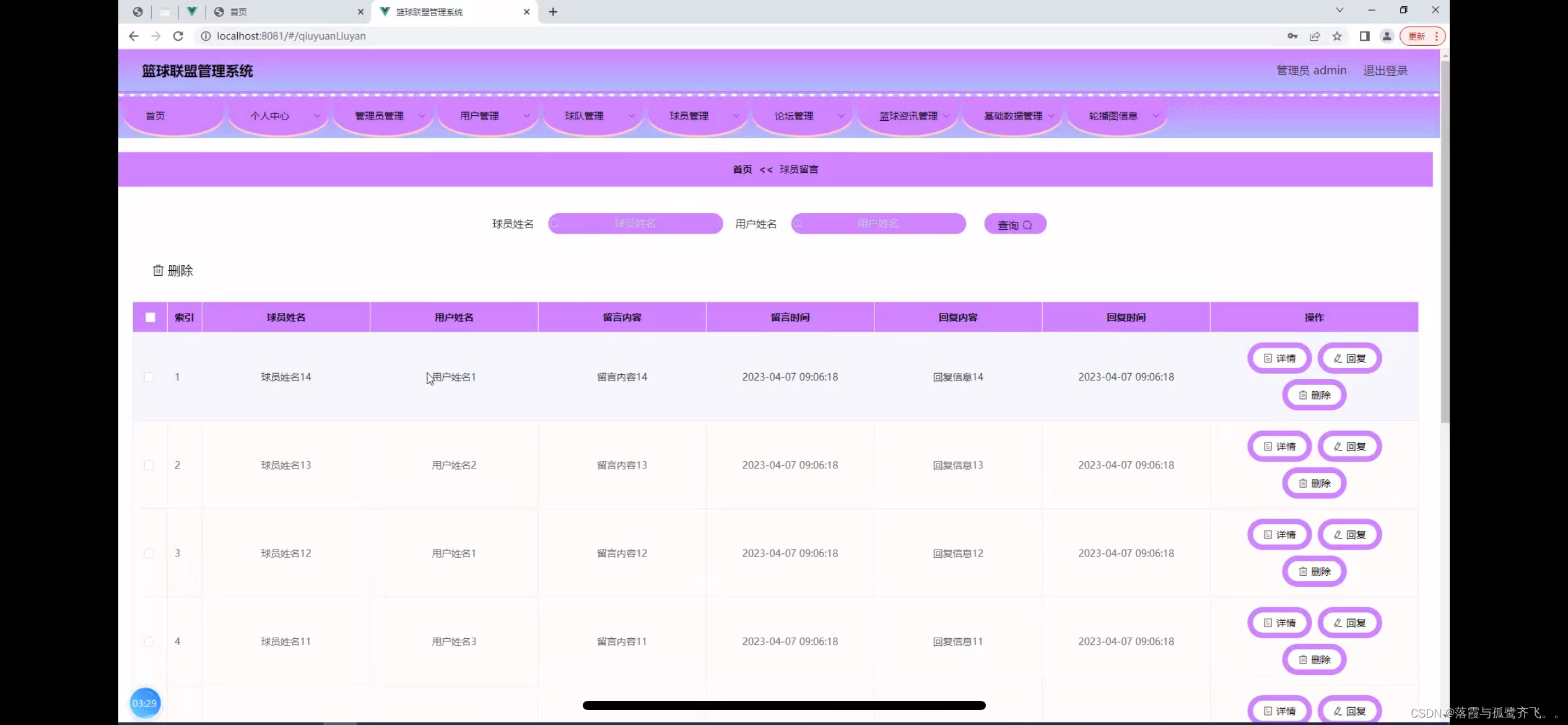This screenshot has height=725, width=1568.
Task: Click the 回复时间 column header
Action: click(x=1126, y=317)
